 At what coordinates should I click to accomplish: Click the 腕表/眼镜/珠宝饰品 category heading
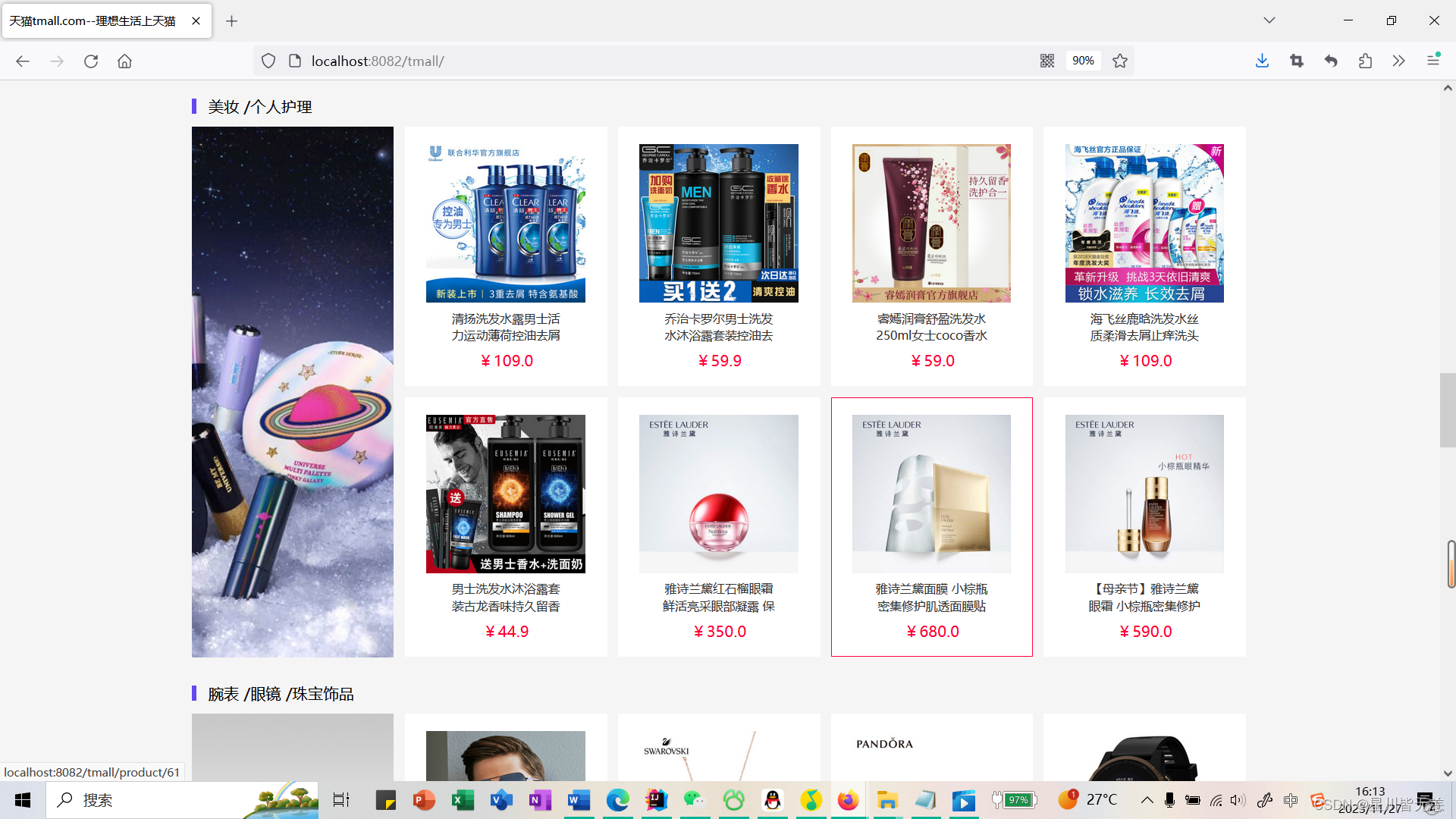click(x=281, y=694)
